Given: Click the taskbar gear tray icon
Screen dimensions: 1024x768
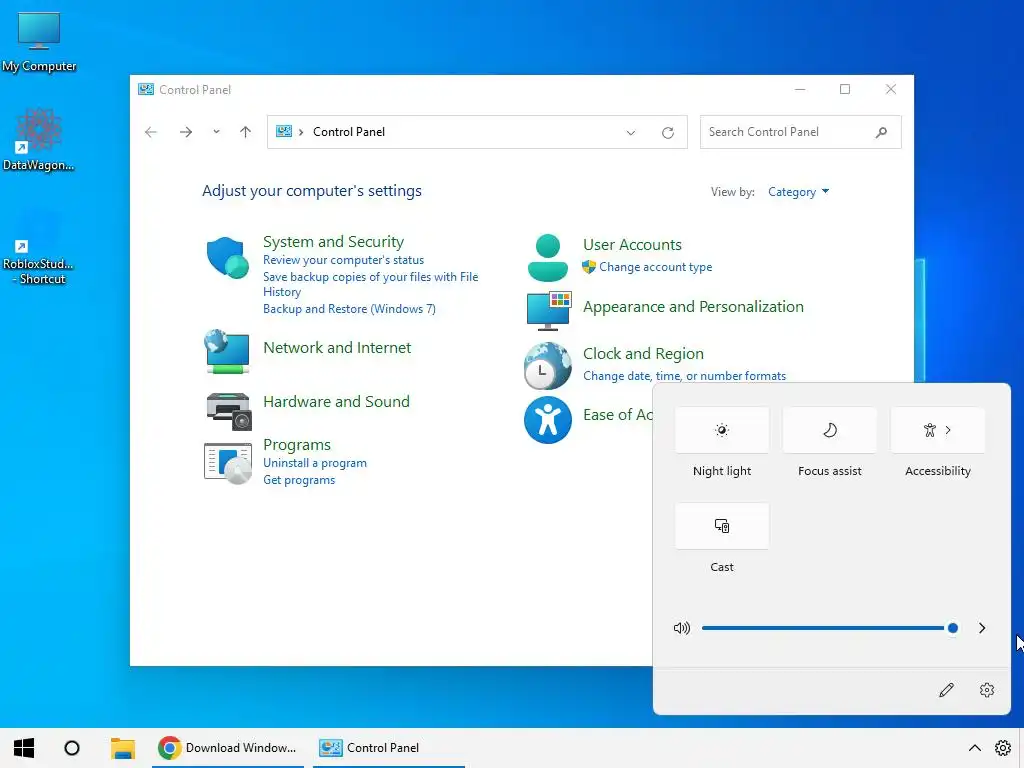Looking at the screenshot, I should 1003,748.
